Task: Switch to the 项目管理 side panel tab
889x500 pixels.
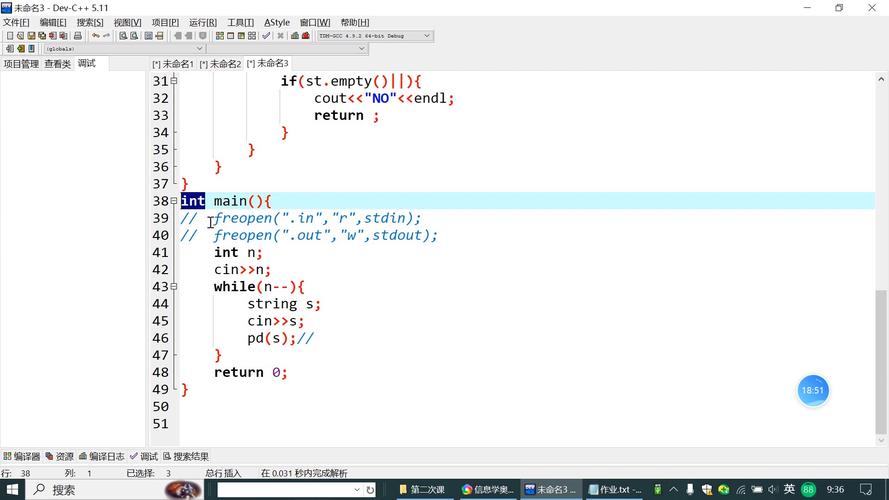Action: pyautogui.click(x=21, y=63)
